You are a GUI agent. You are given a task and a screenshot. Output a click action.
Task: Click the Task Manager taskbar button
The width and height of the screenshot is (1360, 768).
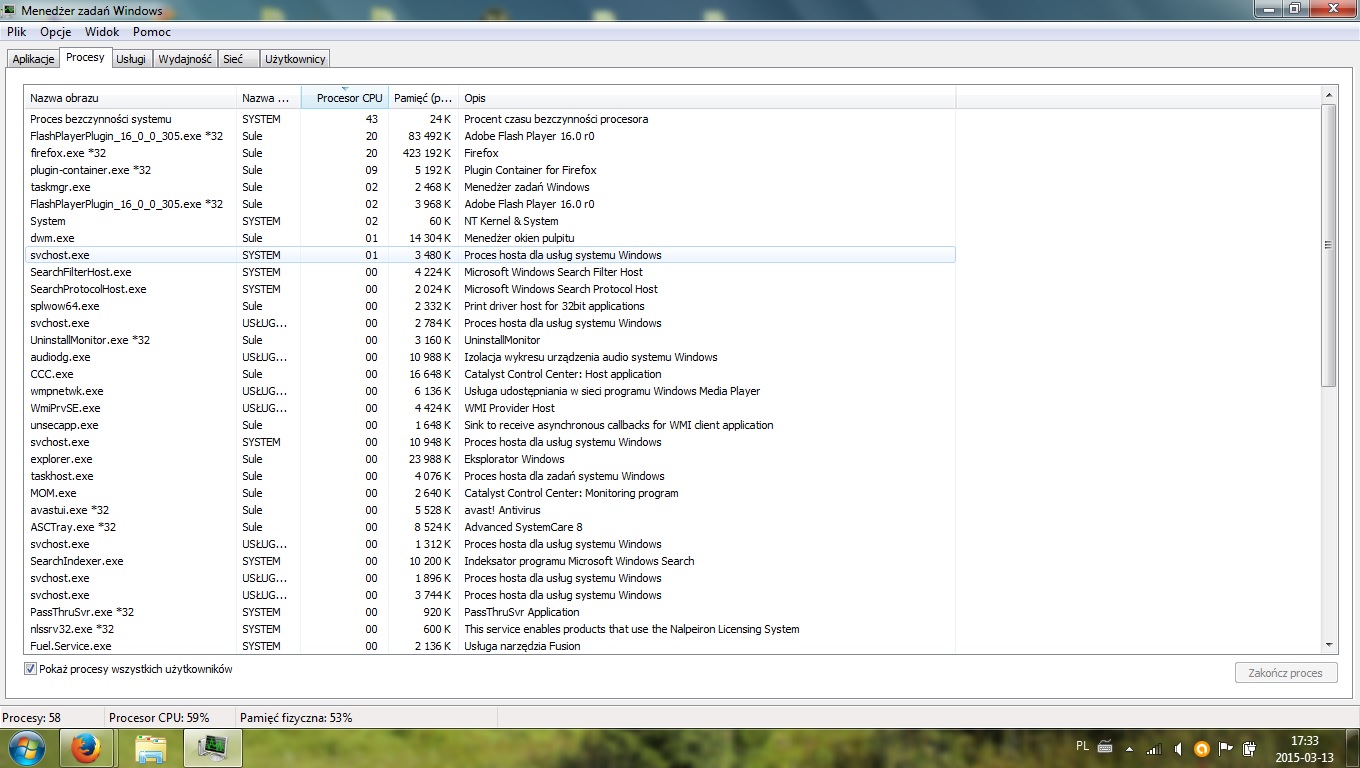(213, 748)
